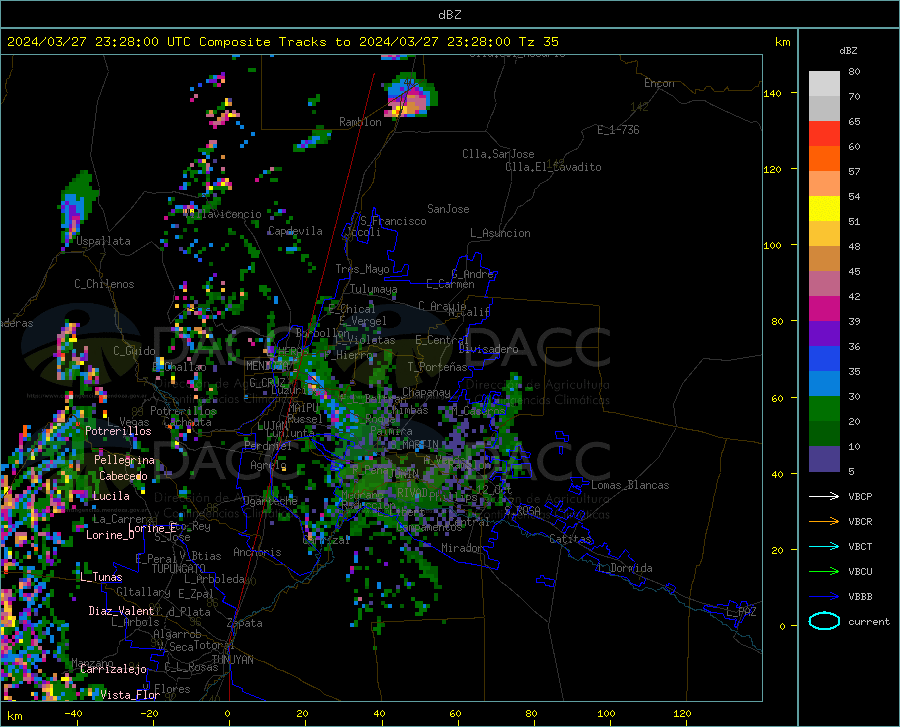
Task: Click the 'Anchoris' label
Action: 257,553
